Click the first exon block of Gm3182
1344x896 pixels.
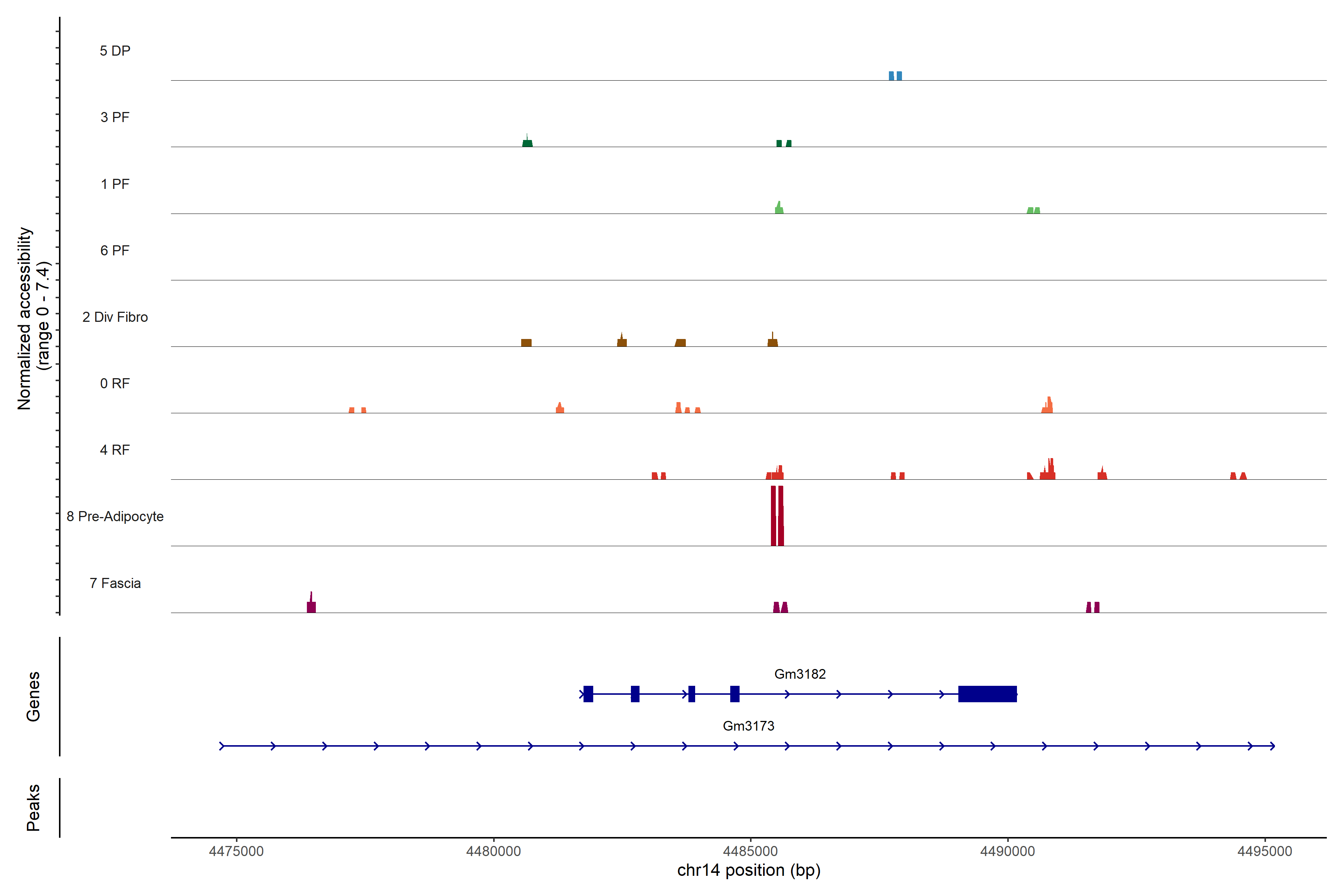[588, 694]
